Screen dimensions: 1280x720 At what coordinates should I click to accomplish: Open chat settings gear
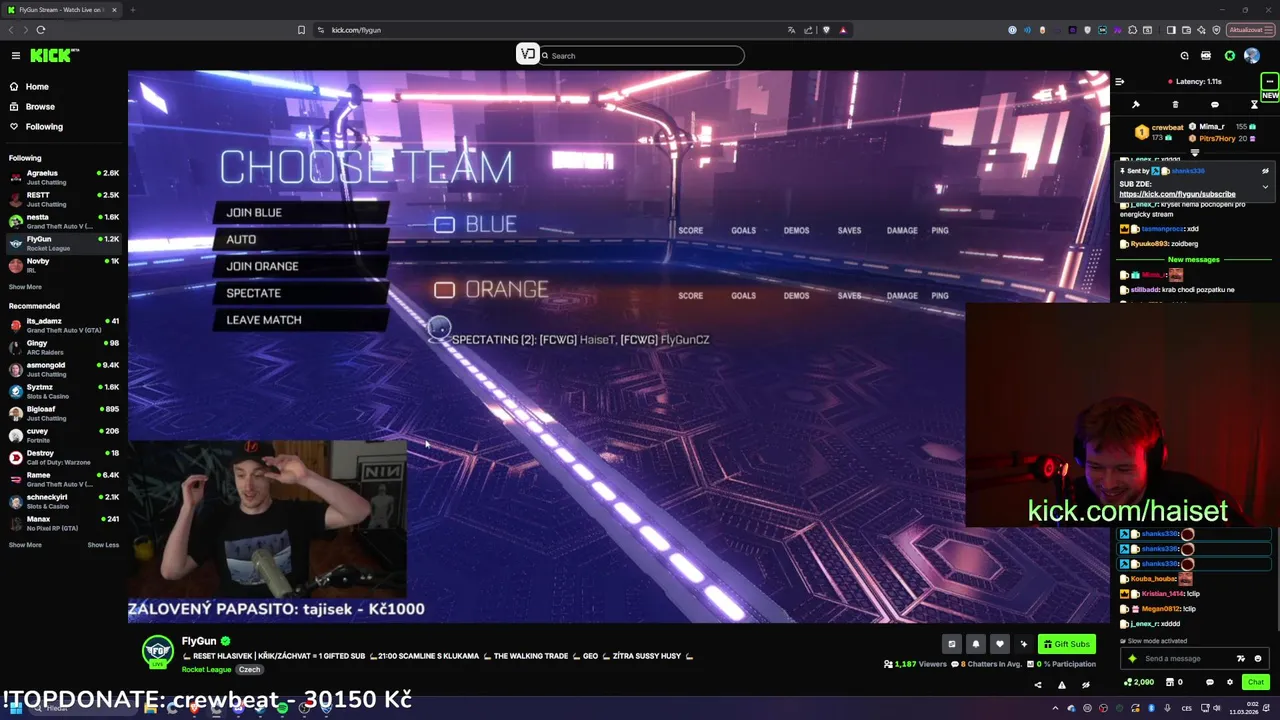(x=1230, y=682)
